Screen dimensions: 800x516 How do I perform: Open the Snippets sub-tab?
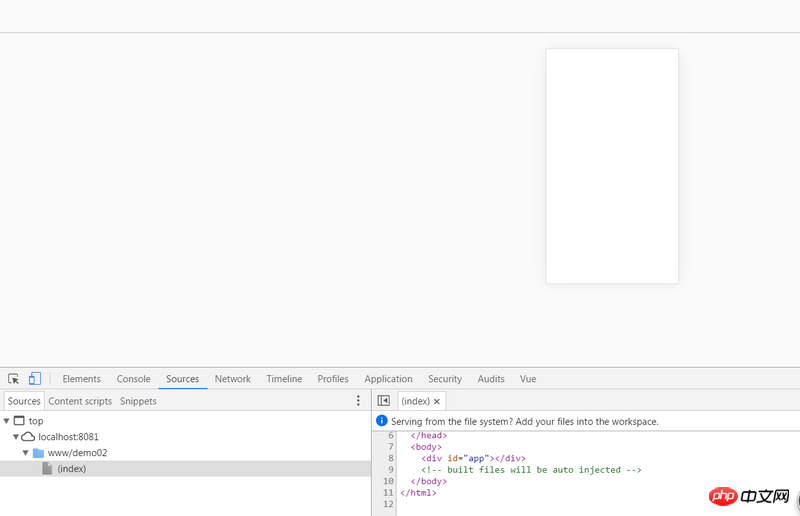tap(138, 401)
